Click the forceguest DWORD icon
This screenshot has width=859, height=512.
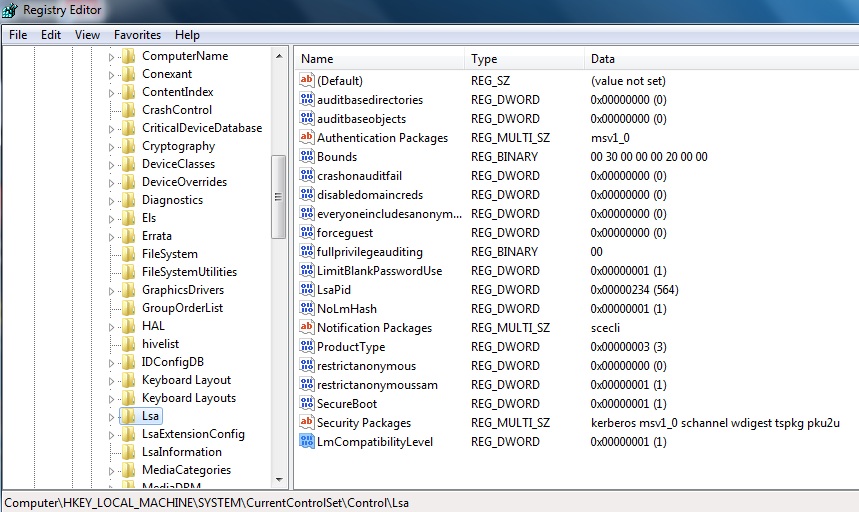(x=307, y=232)
